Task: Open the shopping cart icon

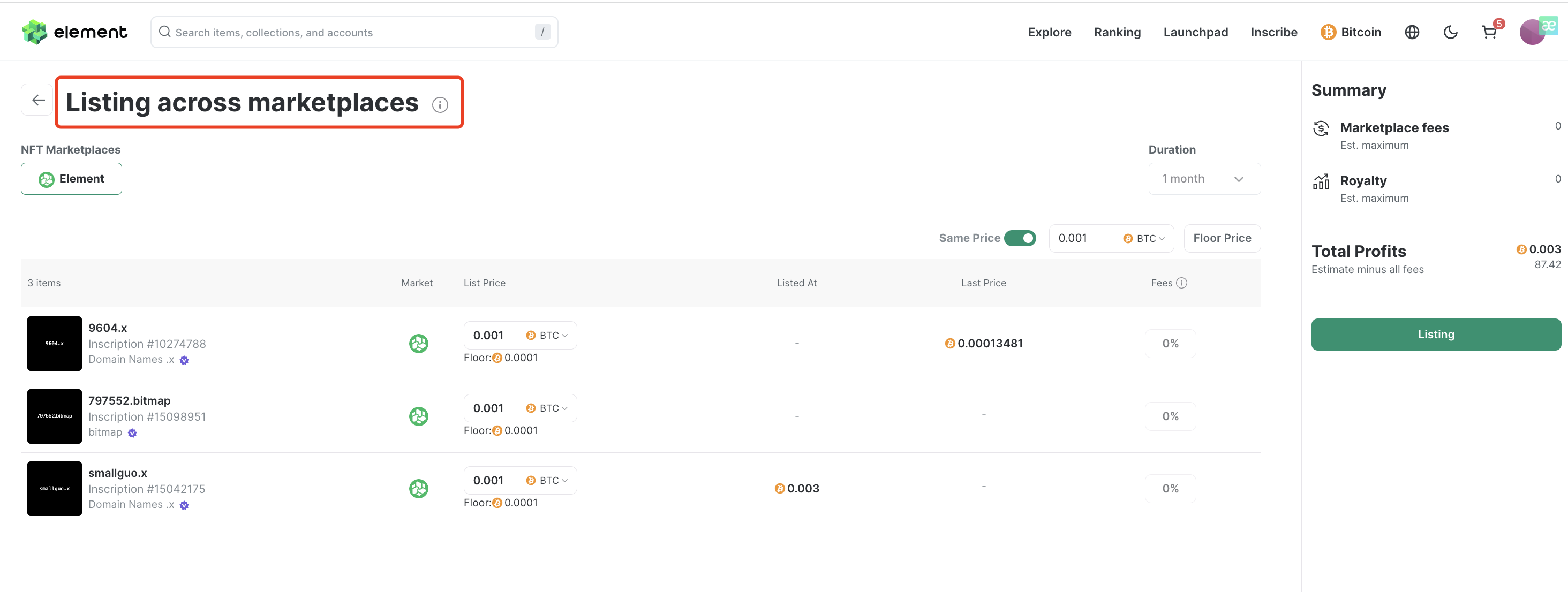Action: [x=1489, y=33]
